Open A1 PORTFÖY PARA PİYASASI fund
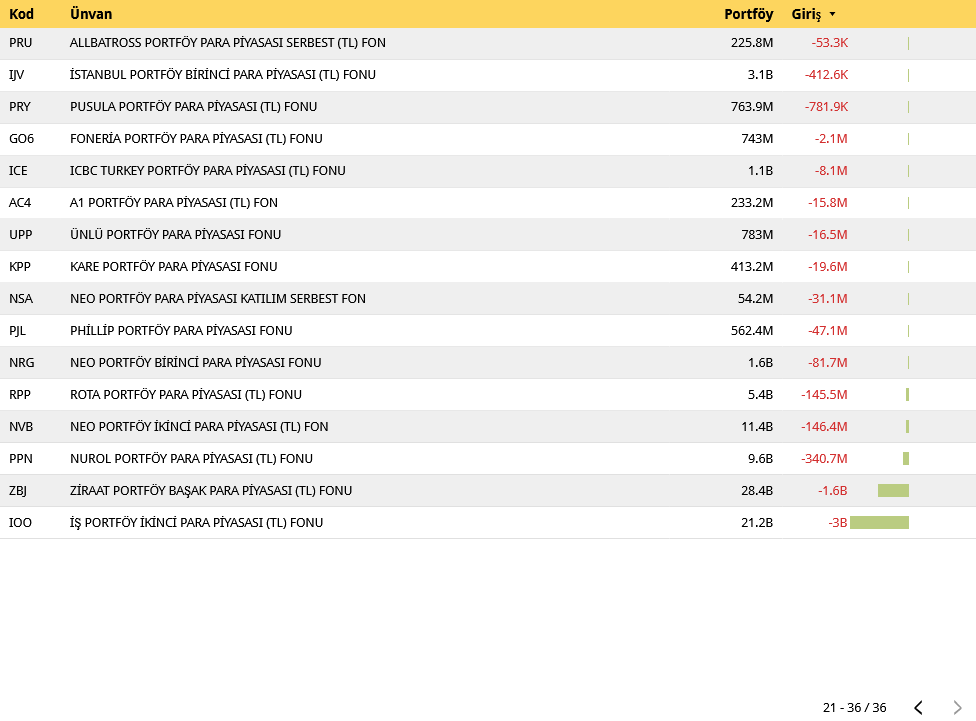The width and height of the screenshot is (976, 721). (x=174, y=202)
